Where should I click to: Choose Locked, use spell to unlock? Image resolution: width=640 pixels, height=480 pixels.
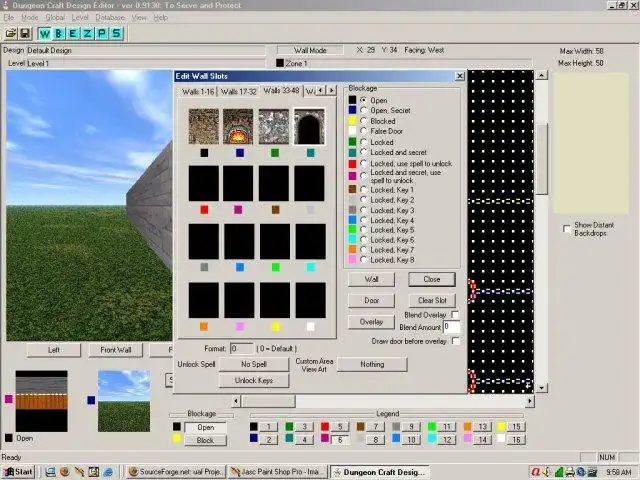pyautogui.click(x=363, y=163)
